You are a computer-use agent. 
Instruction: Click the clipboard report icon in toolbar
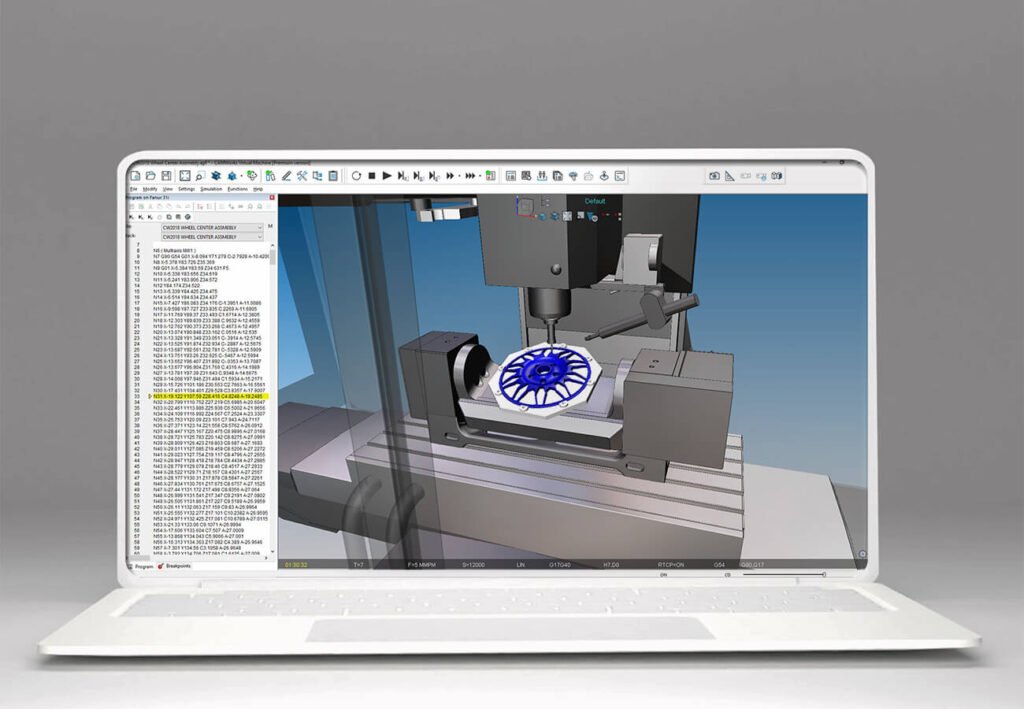click(x=333, y=176)
